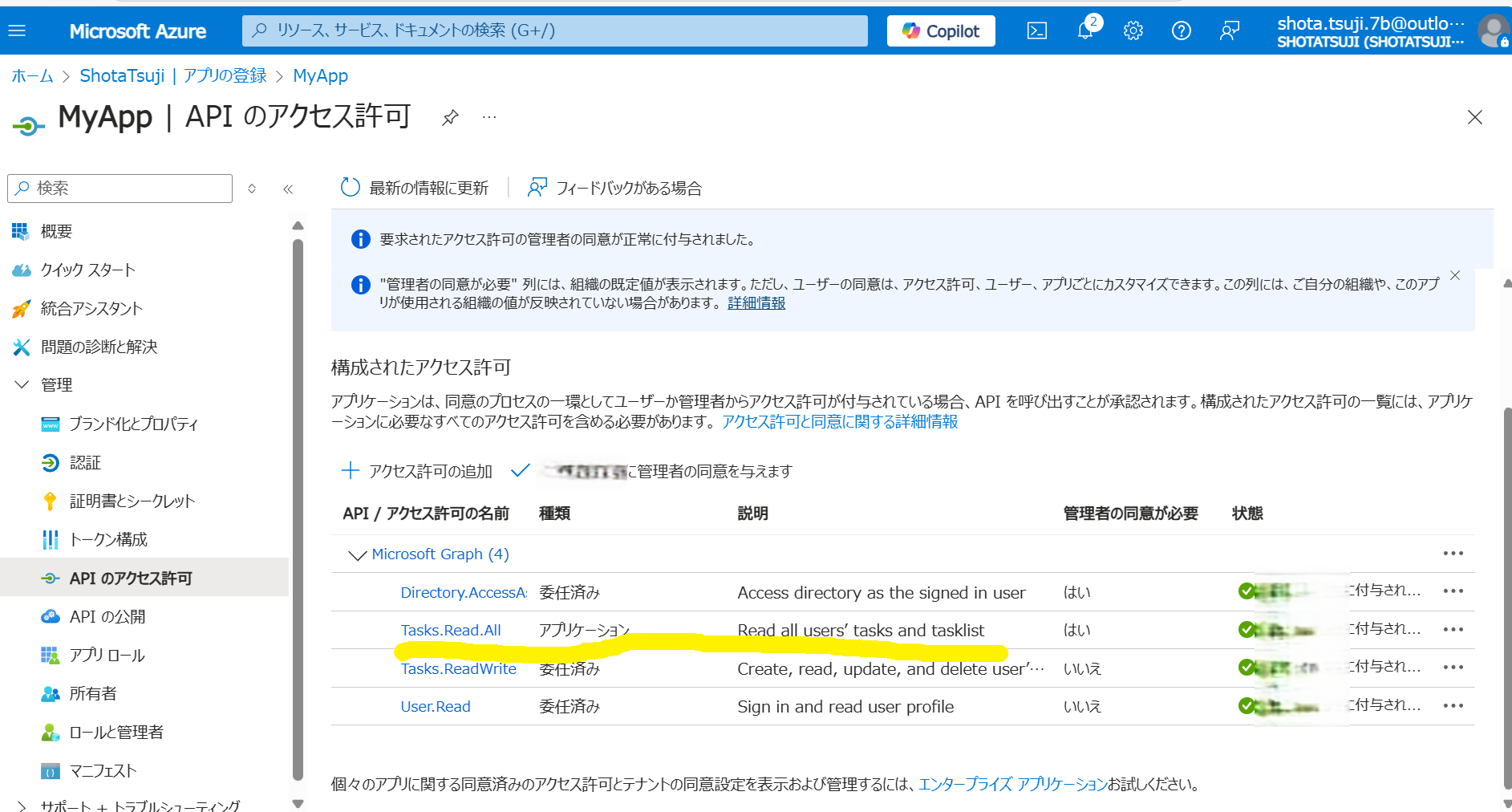Screen dimensions: 1512x812
Task: Launch Copilot from the top bar
Action: (x=940, y=30)
